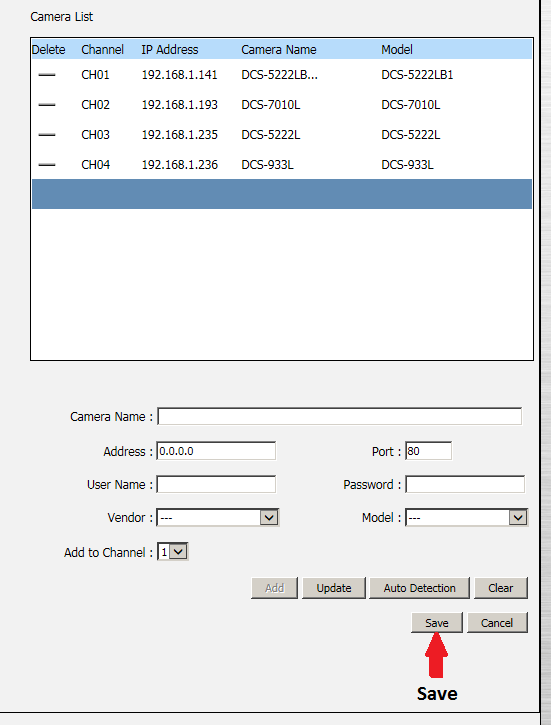The height and width of the screenshot is (725, 551).
Task: Click the Clear button
Action: click(x=501, y=588)
